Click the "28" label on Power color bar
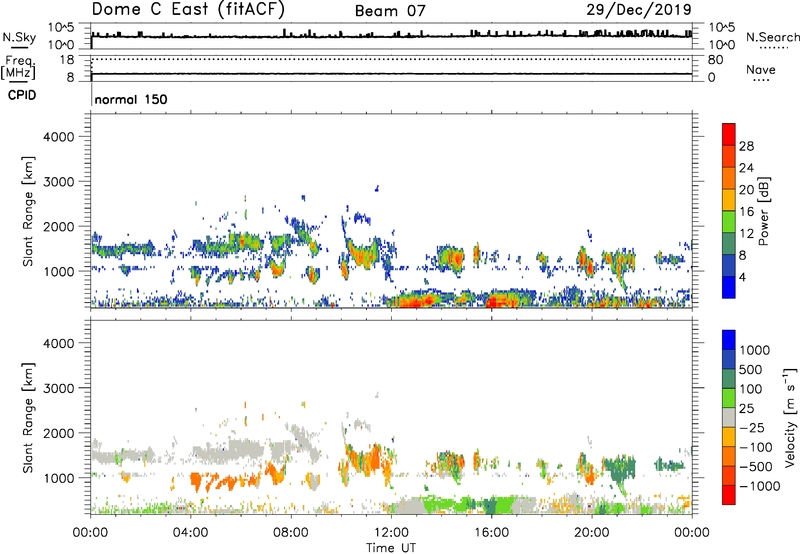 tap(746, 146)
